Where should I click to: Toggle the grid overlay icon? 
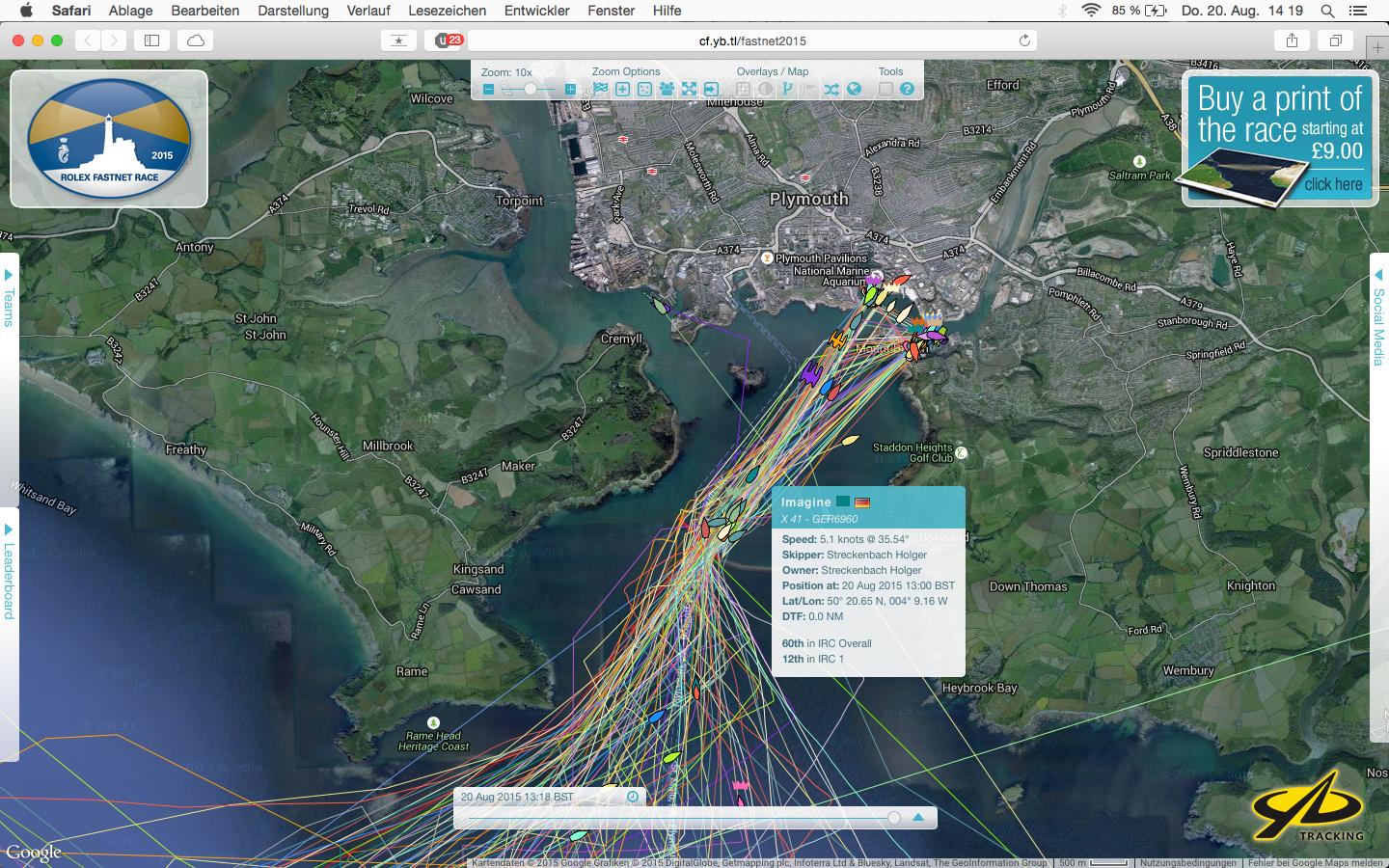click(x=743, y=90)
